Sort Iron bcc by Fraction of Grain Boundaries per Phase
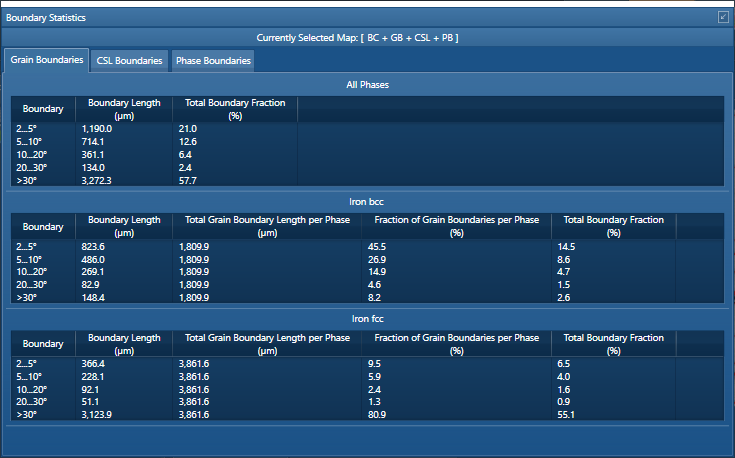The width and height of the screenshot is (735, 458). (456, 226)
